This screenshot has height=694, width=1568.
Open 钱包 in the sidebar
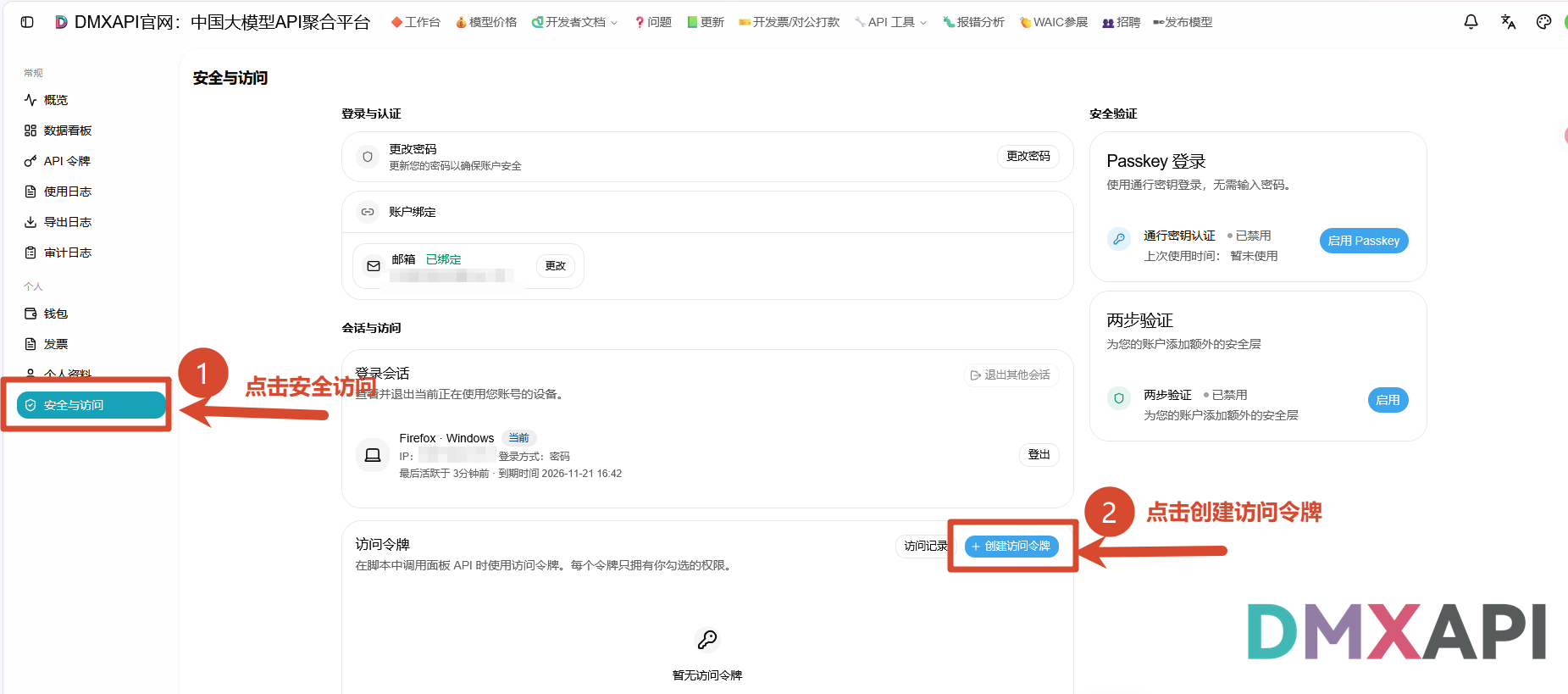90,314
